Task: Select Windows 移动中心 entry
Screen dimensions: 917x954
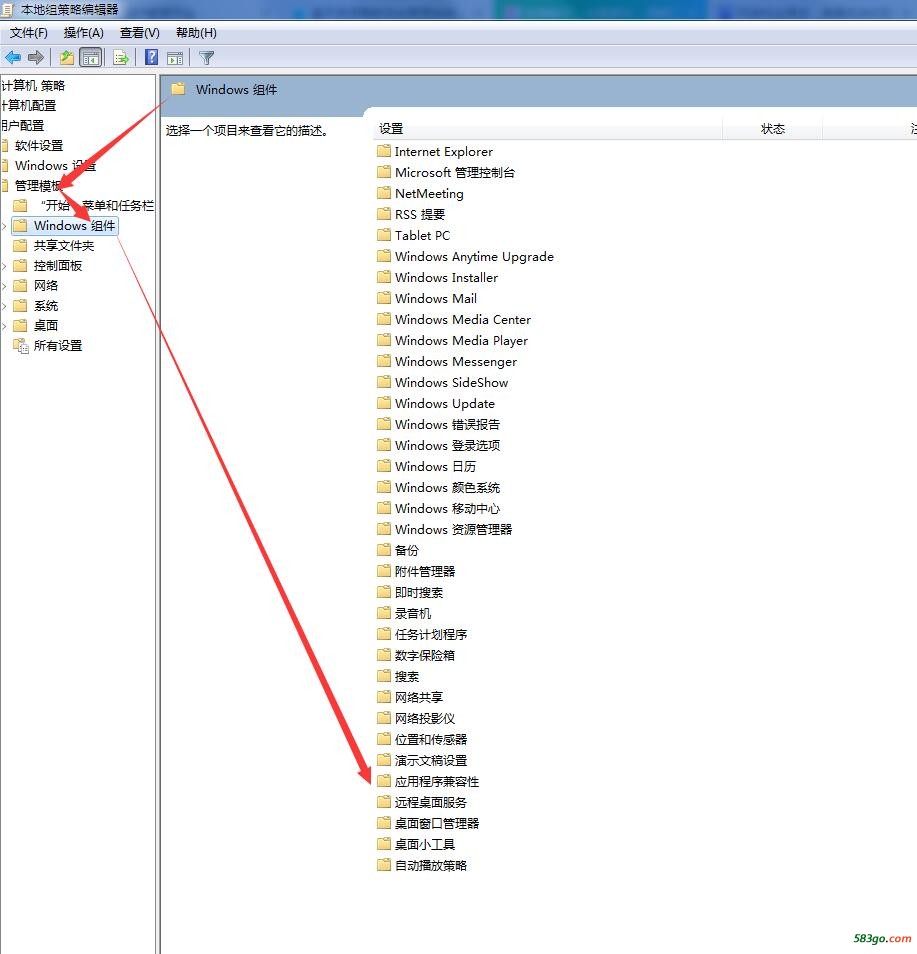Action: [x=447, y=508]
